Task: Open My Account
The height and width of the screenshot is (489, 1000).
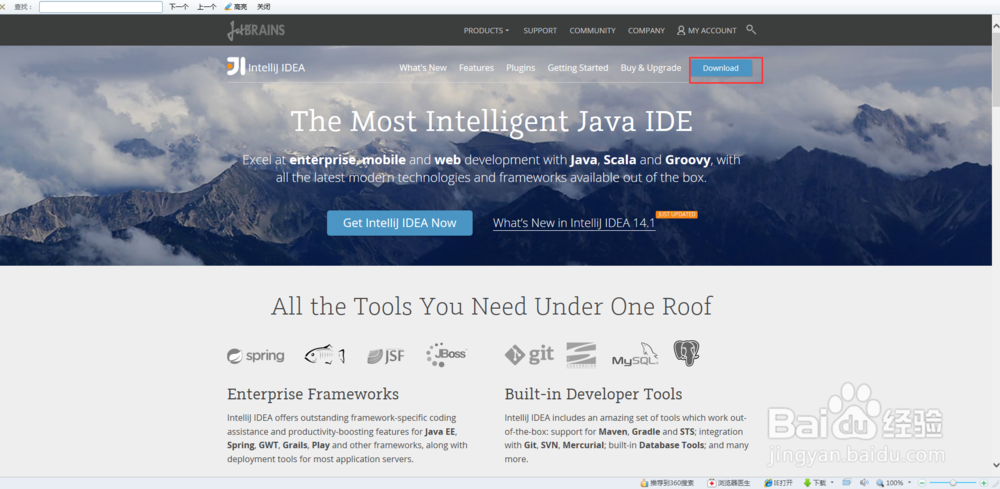Action: click(x=707, y=31)
